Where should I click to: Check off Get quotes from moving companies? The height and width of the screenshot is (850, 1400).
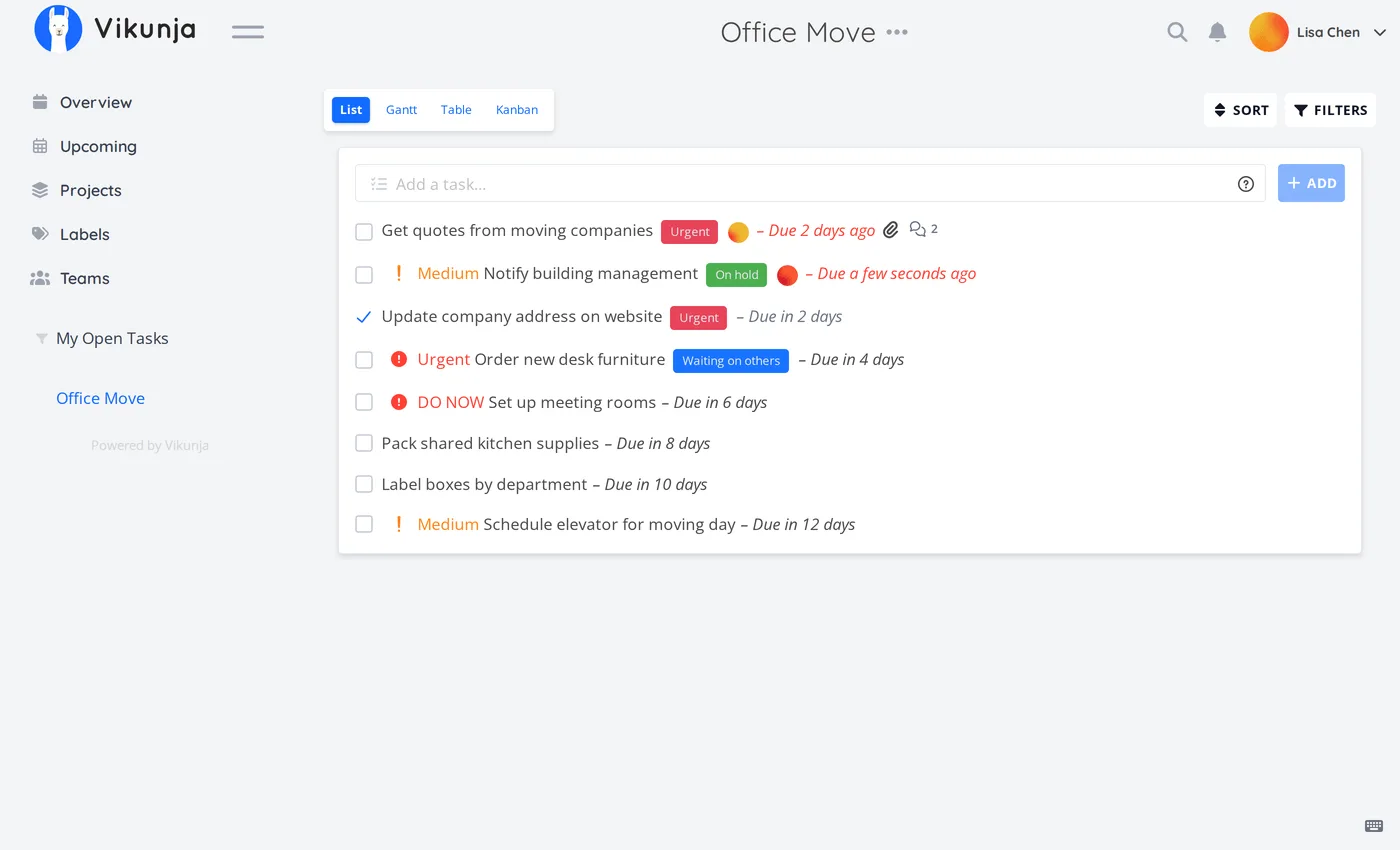(x=364, y=232)
